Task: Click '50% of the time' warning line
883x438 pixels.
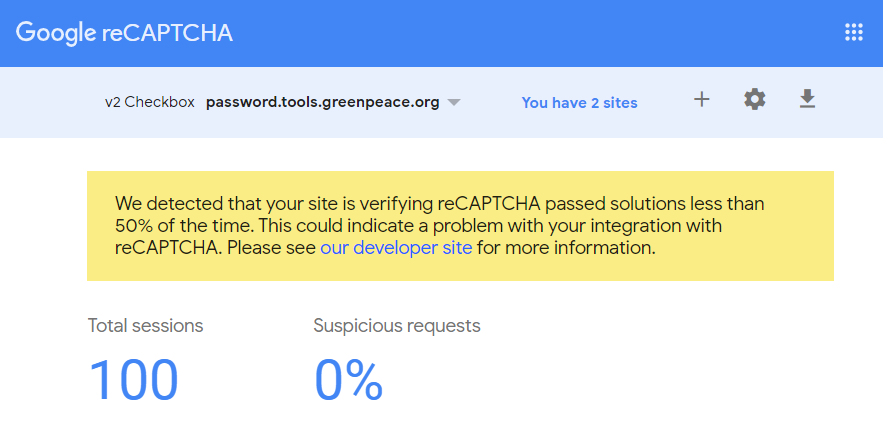Action: point(418,226)
